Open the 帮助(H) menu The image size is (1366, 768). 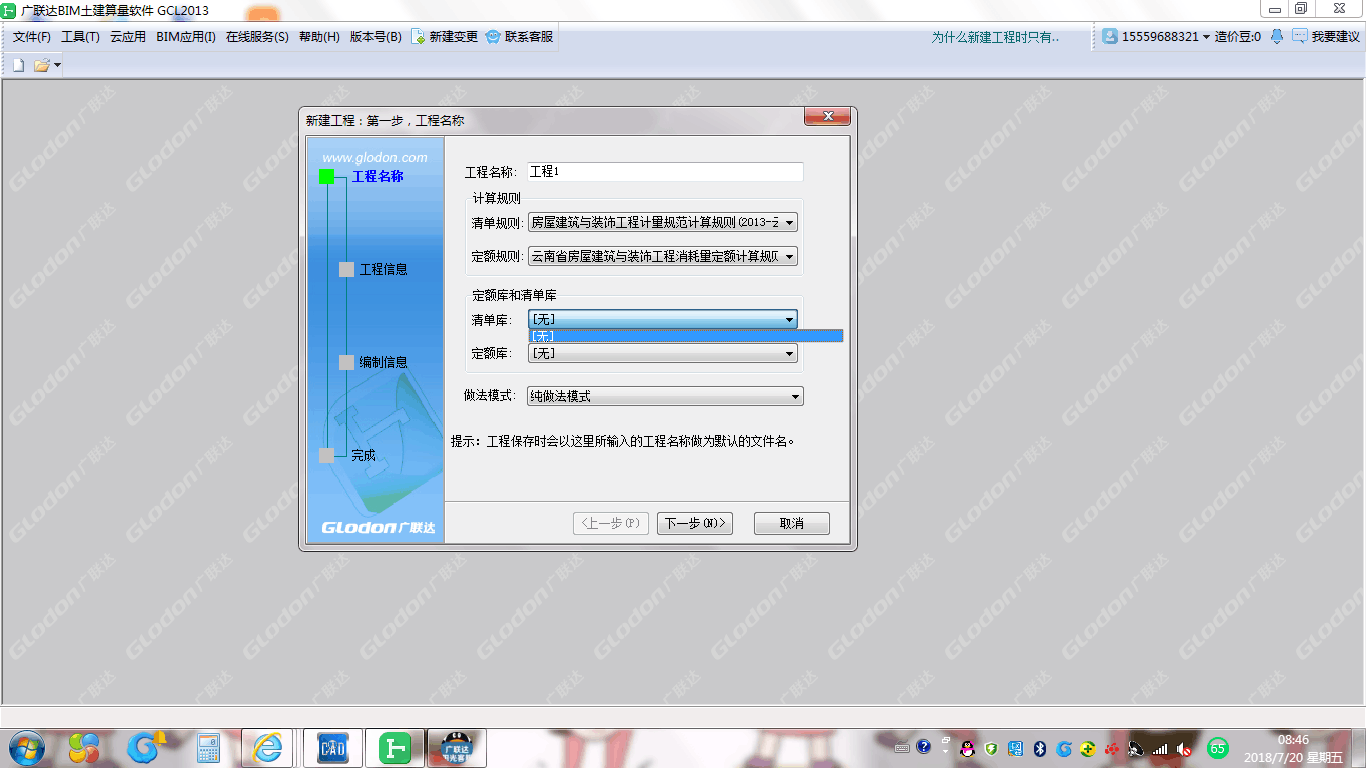pos(319,37)
